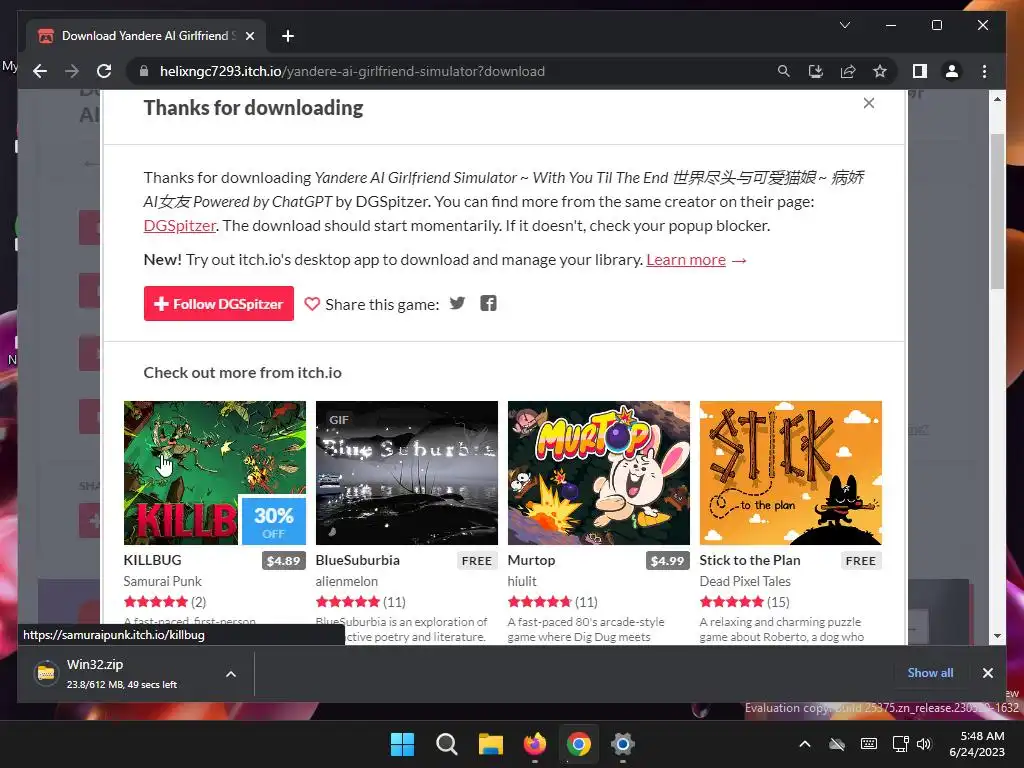Open the clock showing 5:48 AM
This screenshot has width=1024, height=768.
(977, 744)
